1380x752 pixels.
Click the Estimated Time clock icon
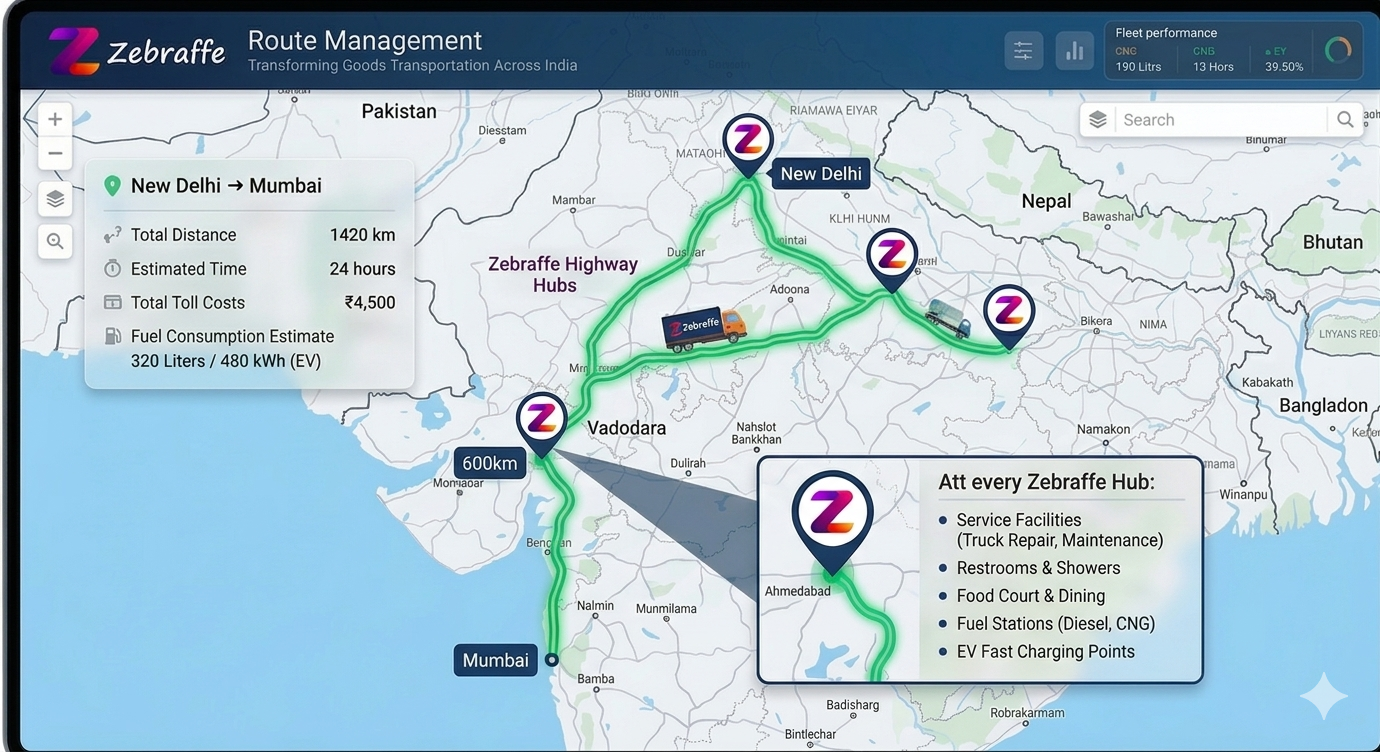(x=112, y=269)
